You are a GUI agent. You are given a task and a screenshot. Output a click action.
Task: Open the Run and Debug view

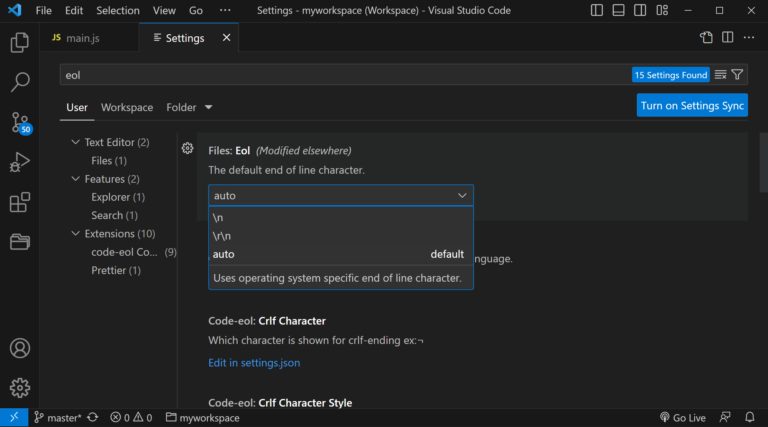tap(19, 162)
